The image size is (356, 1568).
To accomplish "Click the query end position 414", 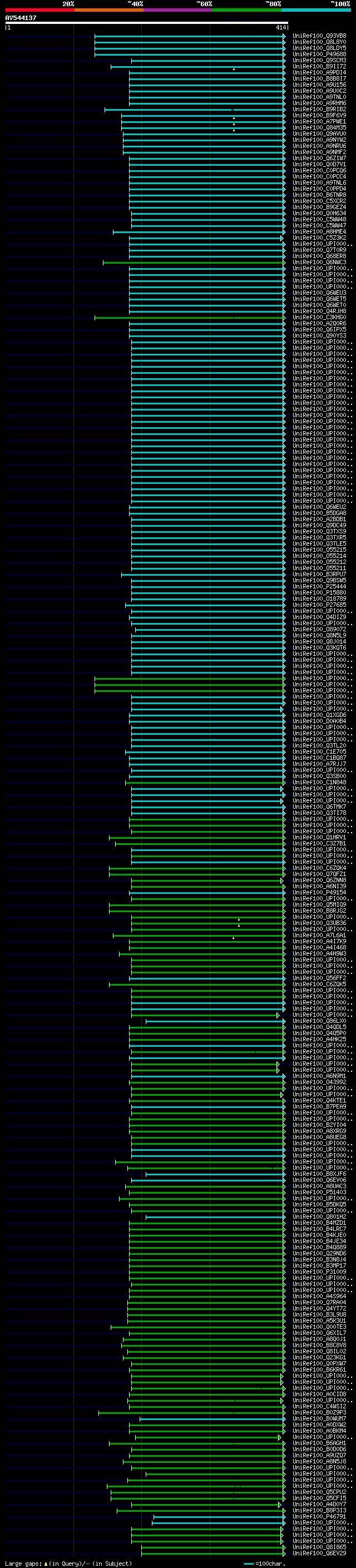I will (281, 27).
